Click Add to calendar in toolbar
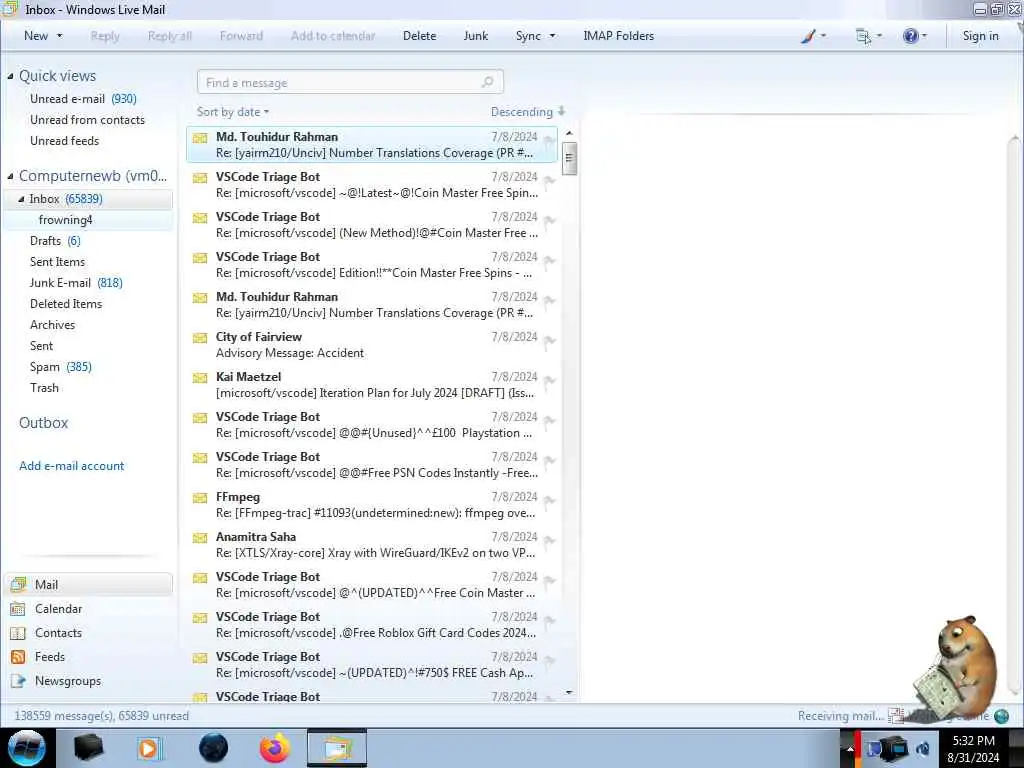This screenshot has width=1024, height=768. (333, 36)
